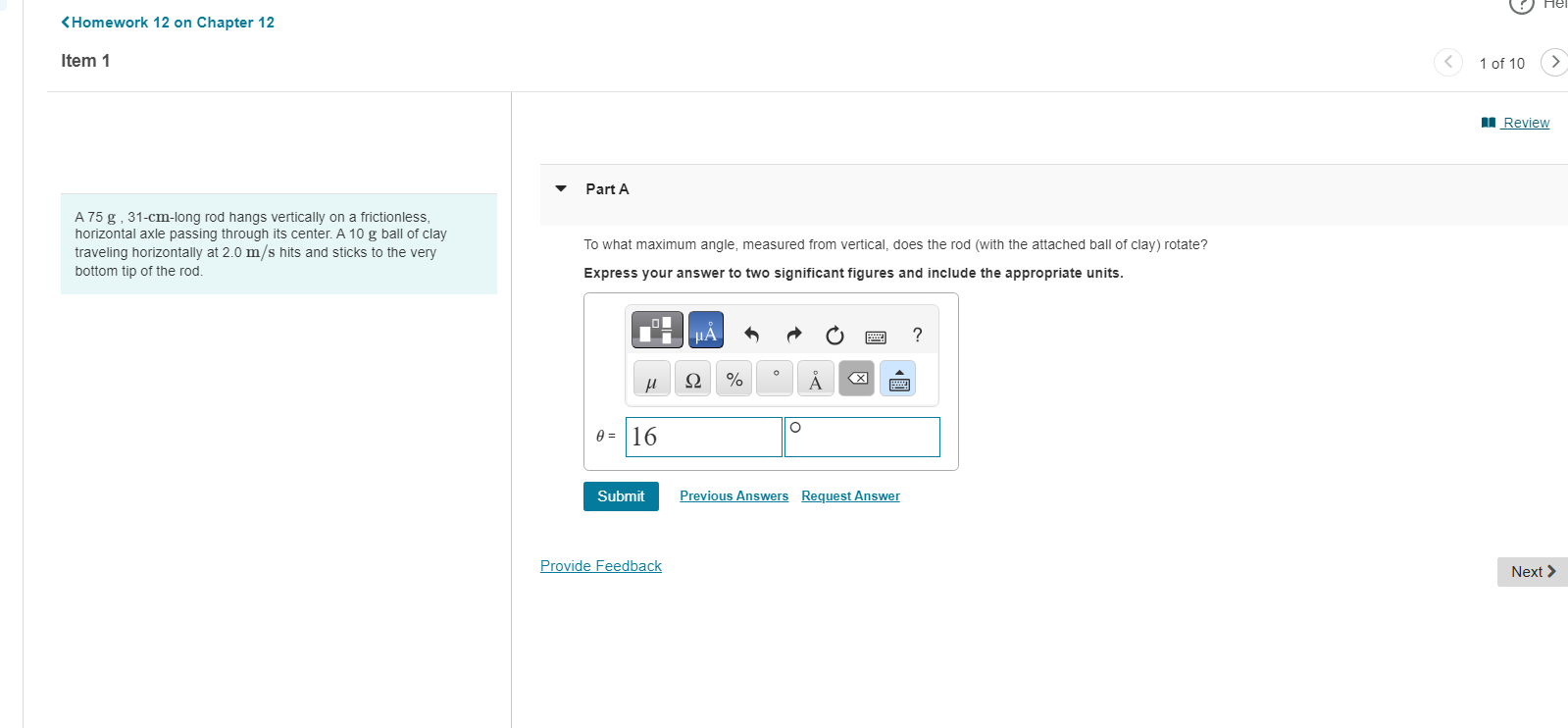1568x728 pixels.
Task: Return to Homework 12 on Chapter 12
Action: (168, 23)
